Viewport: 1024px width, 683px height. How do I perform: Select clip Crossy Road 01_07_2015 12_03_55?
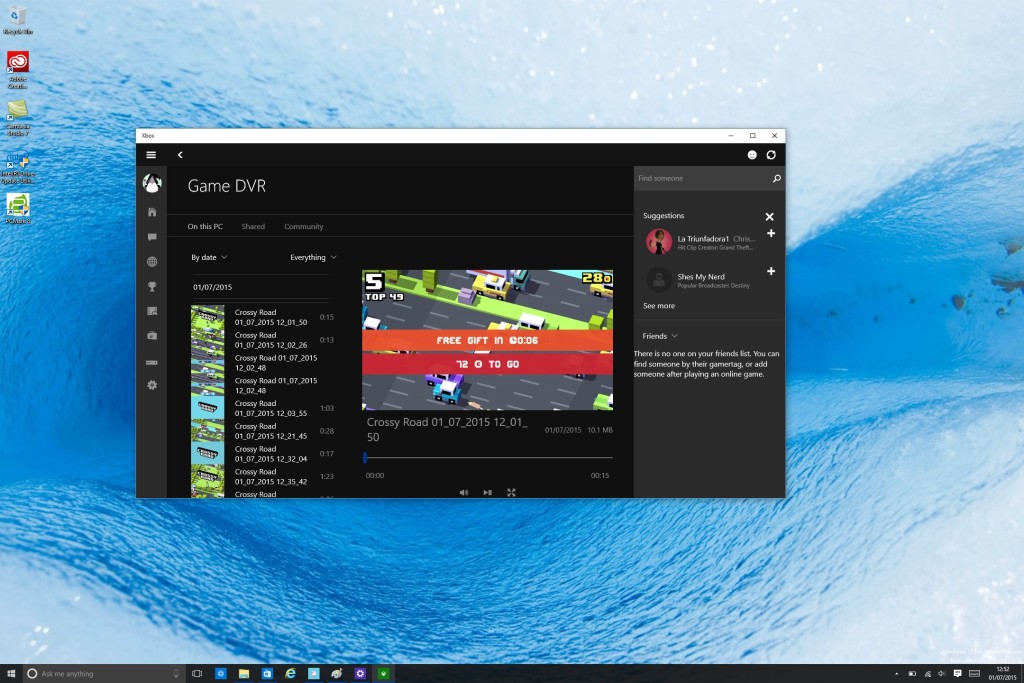click(x=263, y=408)
